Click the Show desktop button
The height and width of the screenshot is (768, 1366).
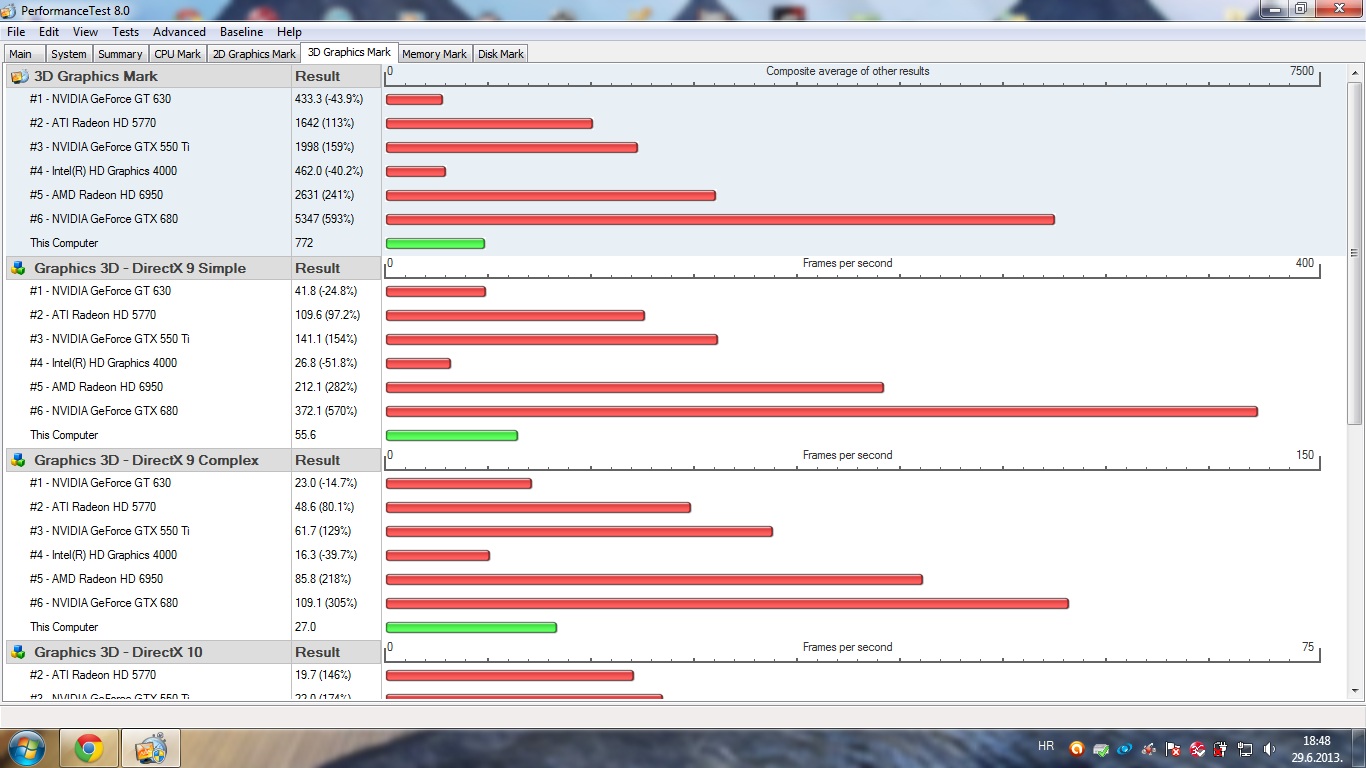[x=1359, y=748]
